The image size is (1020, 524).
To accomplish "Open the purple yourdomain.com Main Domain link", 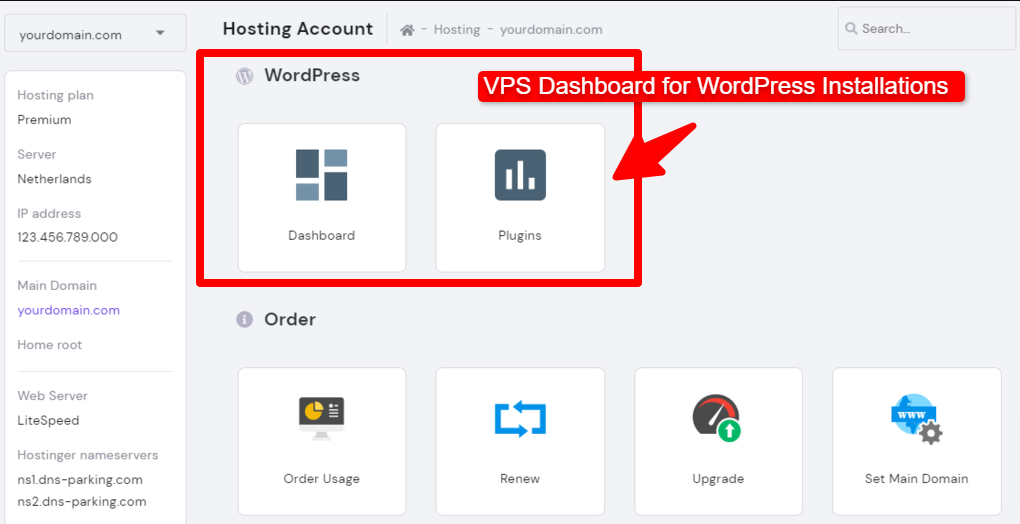I will pyautogui.click(x=69, y=310).
